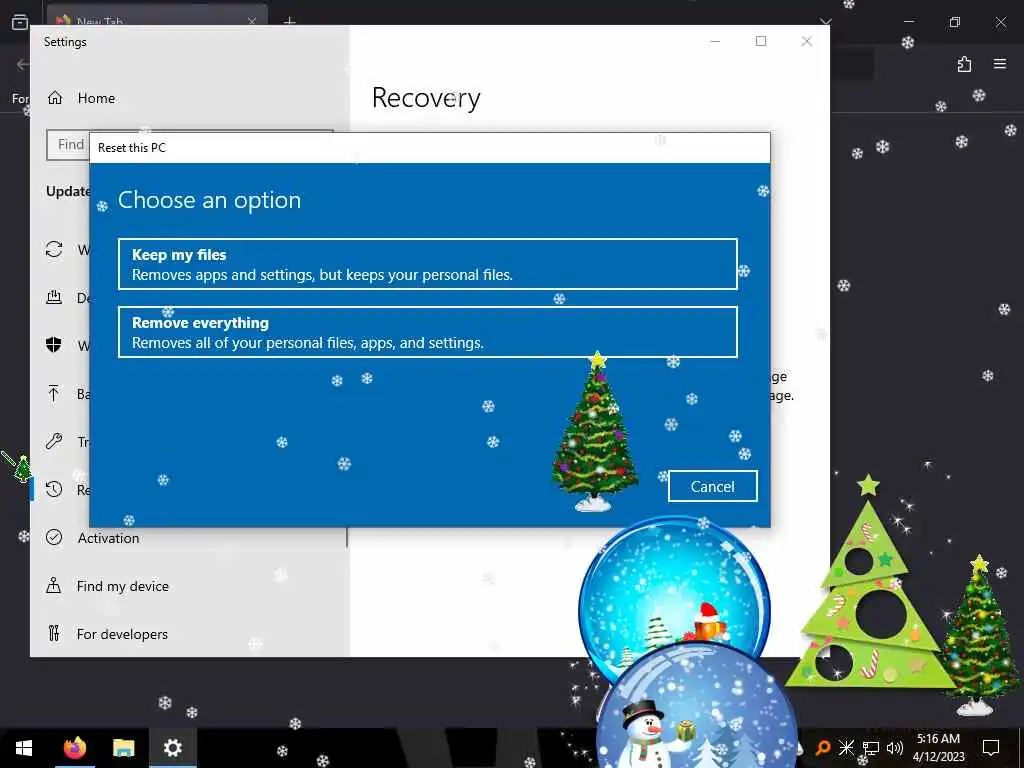Open the notification center icon
Screen dimensions: 1024x768
(x=991, y=748)
